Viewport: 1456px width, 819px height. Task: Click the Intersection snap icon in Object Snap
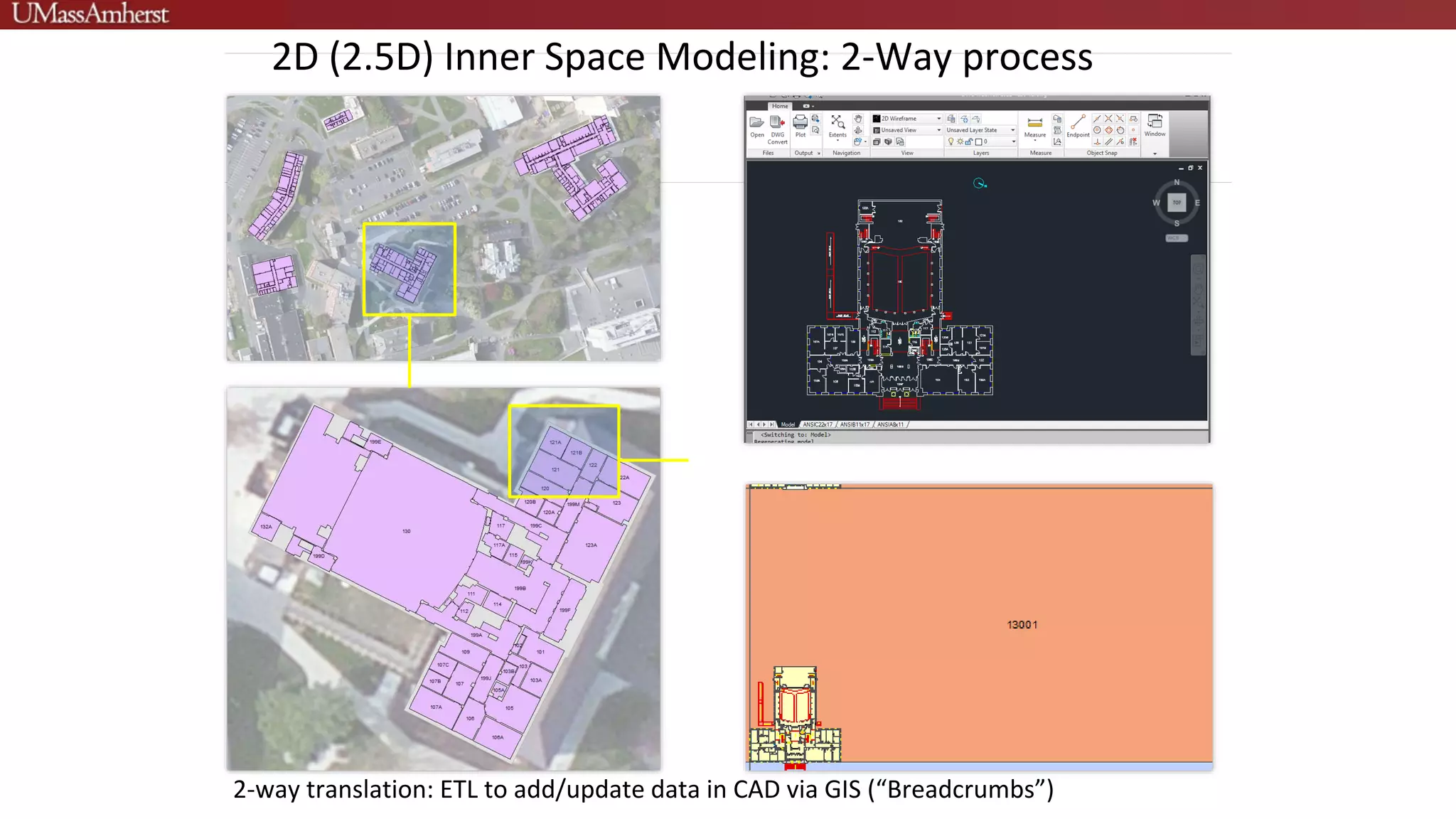(x=1108, y=119)
